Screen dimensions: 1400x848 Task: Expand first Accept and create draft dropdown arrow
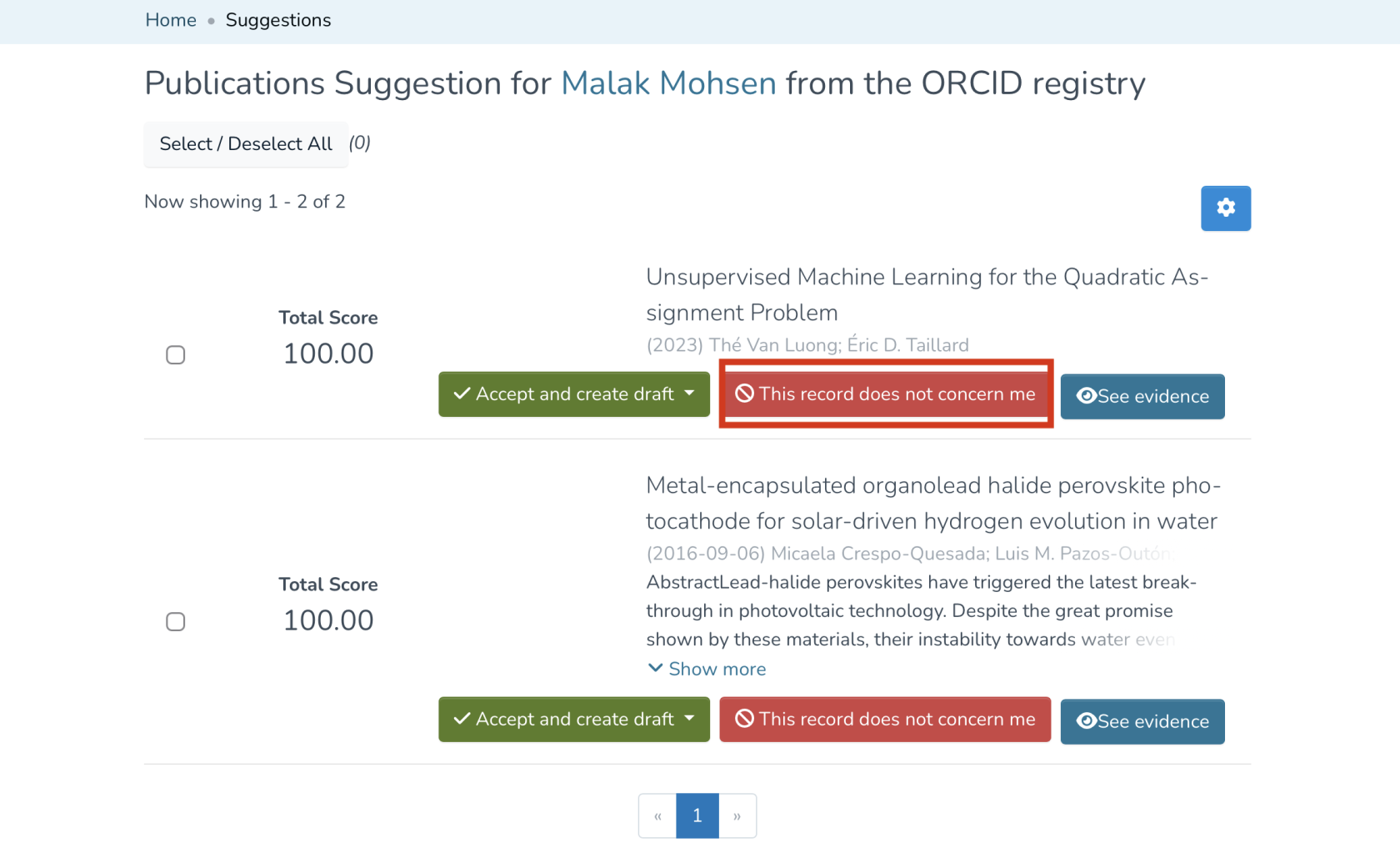tap(690, 394)
